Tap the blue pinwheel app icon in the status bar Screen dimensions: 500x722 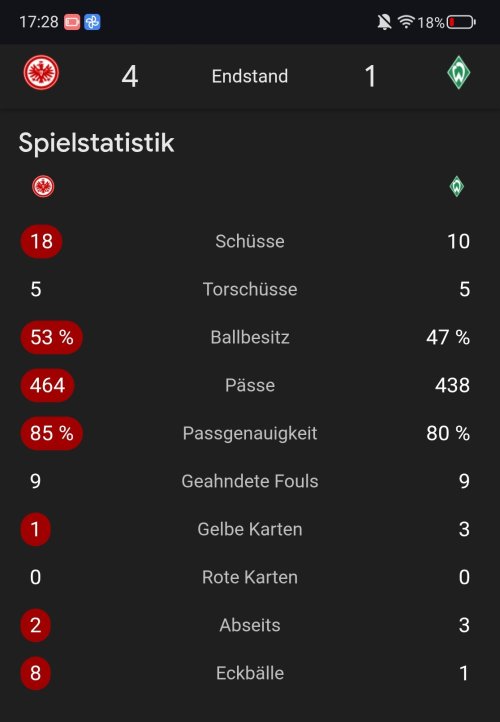93,22
